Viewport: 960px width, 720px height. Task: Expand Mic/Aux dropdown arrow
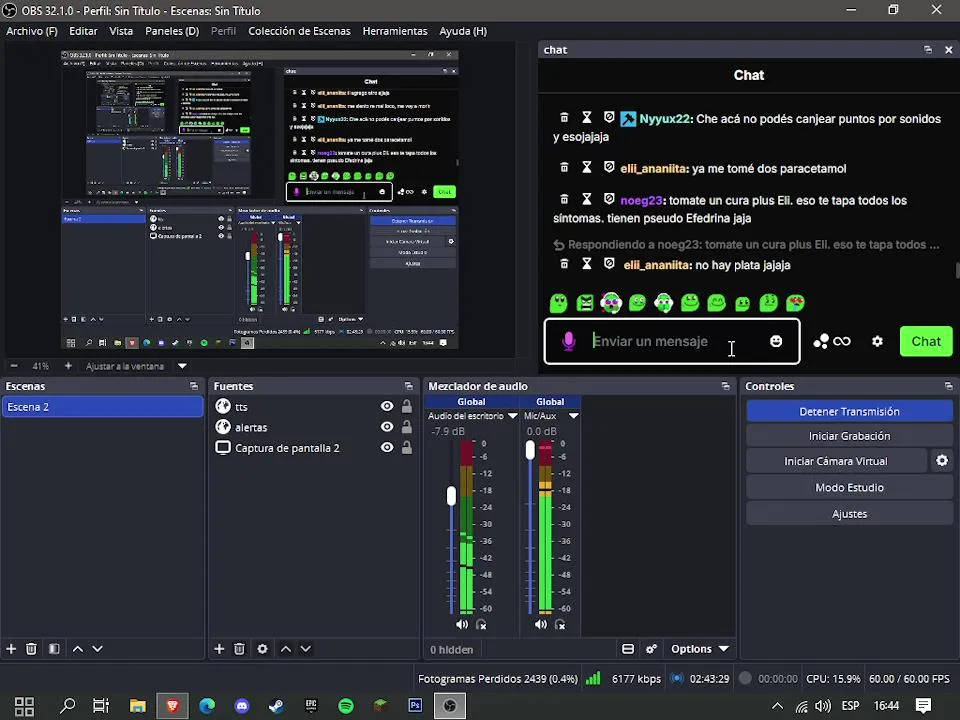tap(574, 416)
